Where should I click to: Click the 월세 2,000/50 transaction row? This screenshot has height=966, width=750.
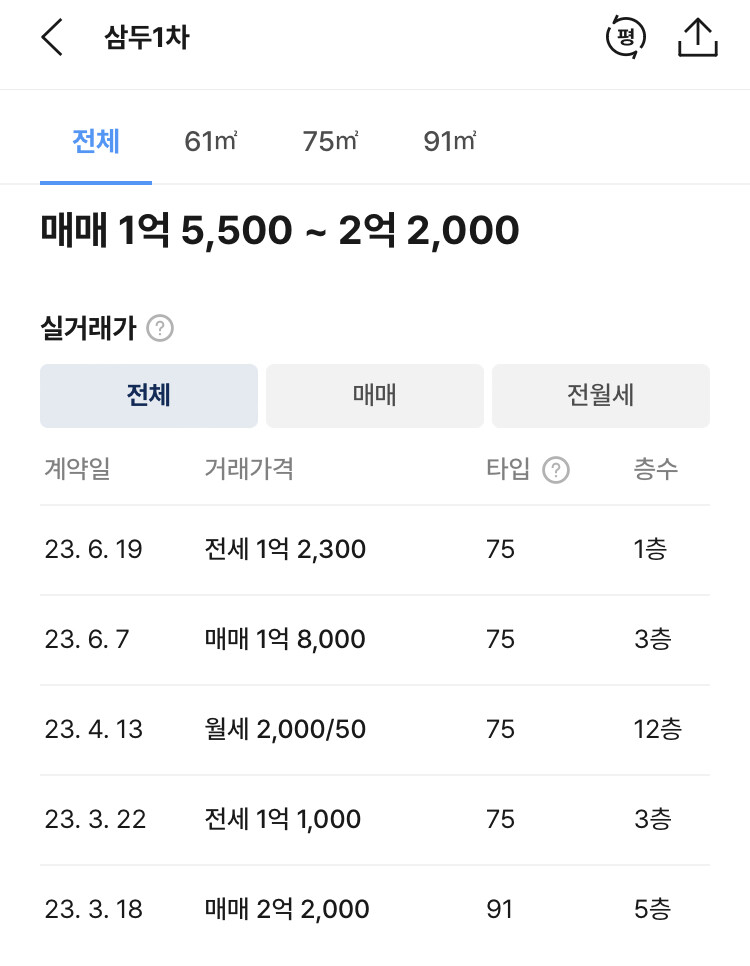[x=375, y=729]
